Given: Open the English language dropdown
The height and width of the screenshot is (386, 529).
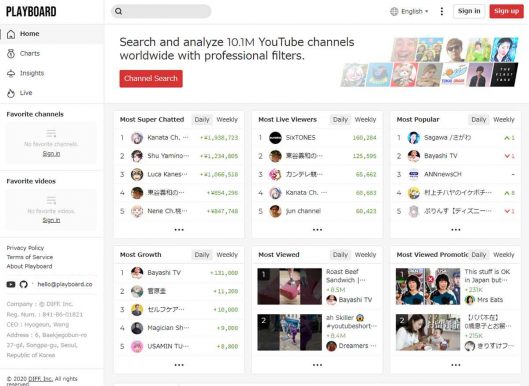Looking at the screenshot, I should (x=409, y=11).
